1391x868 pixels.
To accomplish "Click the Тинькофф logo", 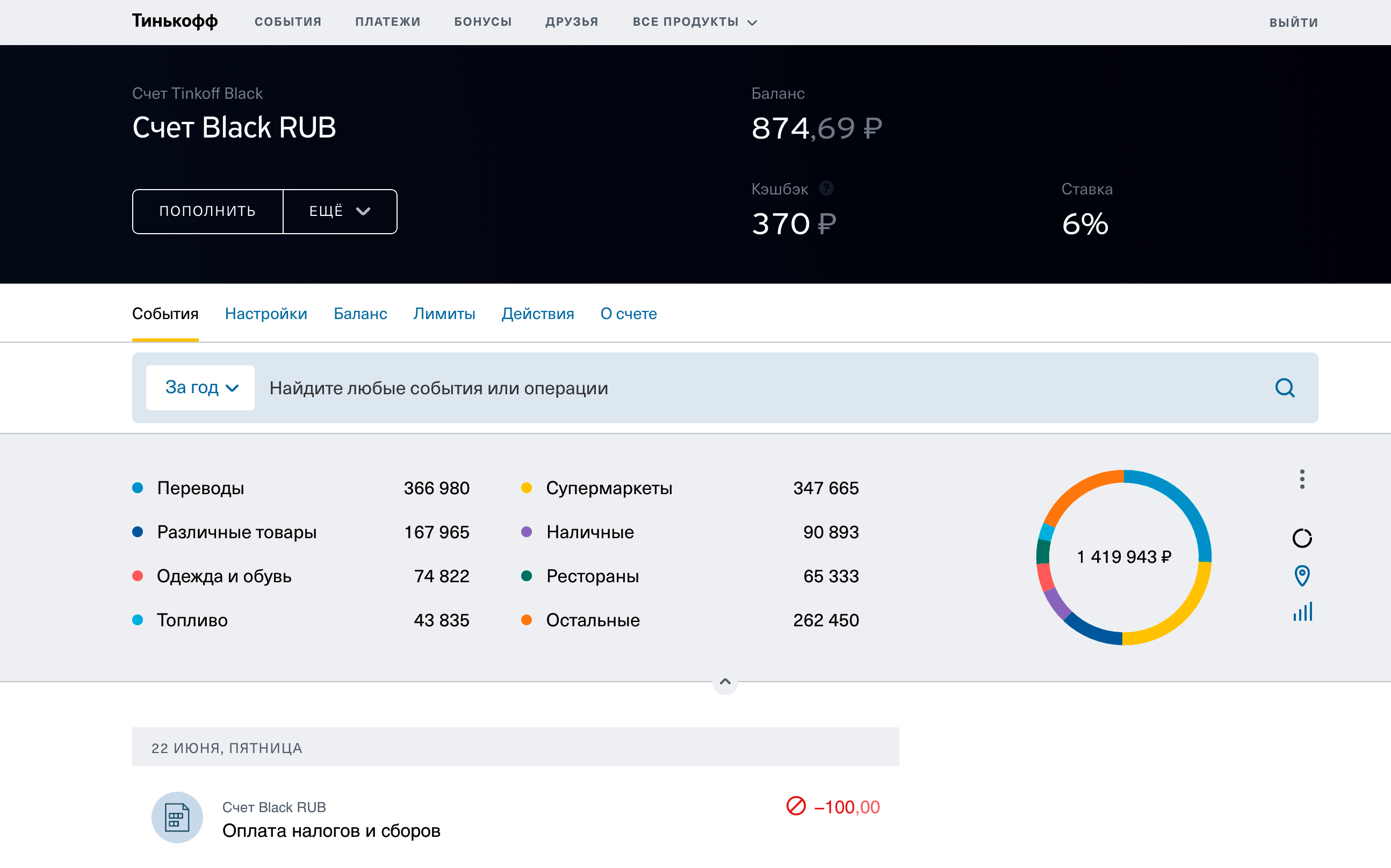I will tap(175, 21).
